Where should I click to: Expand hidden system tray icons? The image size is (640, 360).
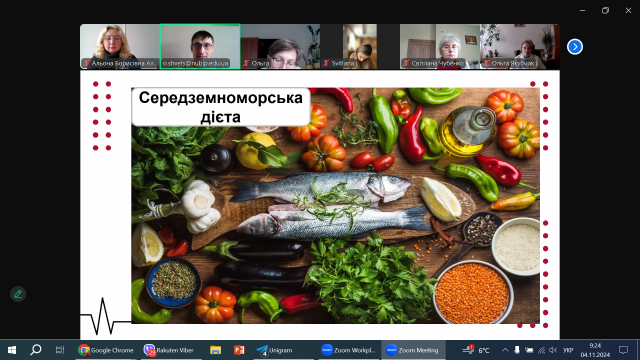pyautogui.click(x=505, y=350)
